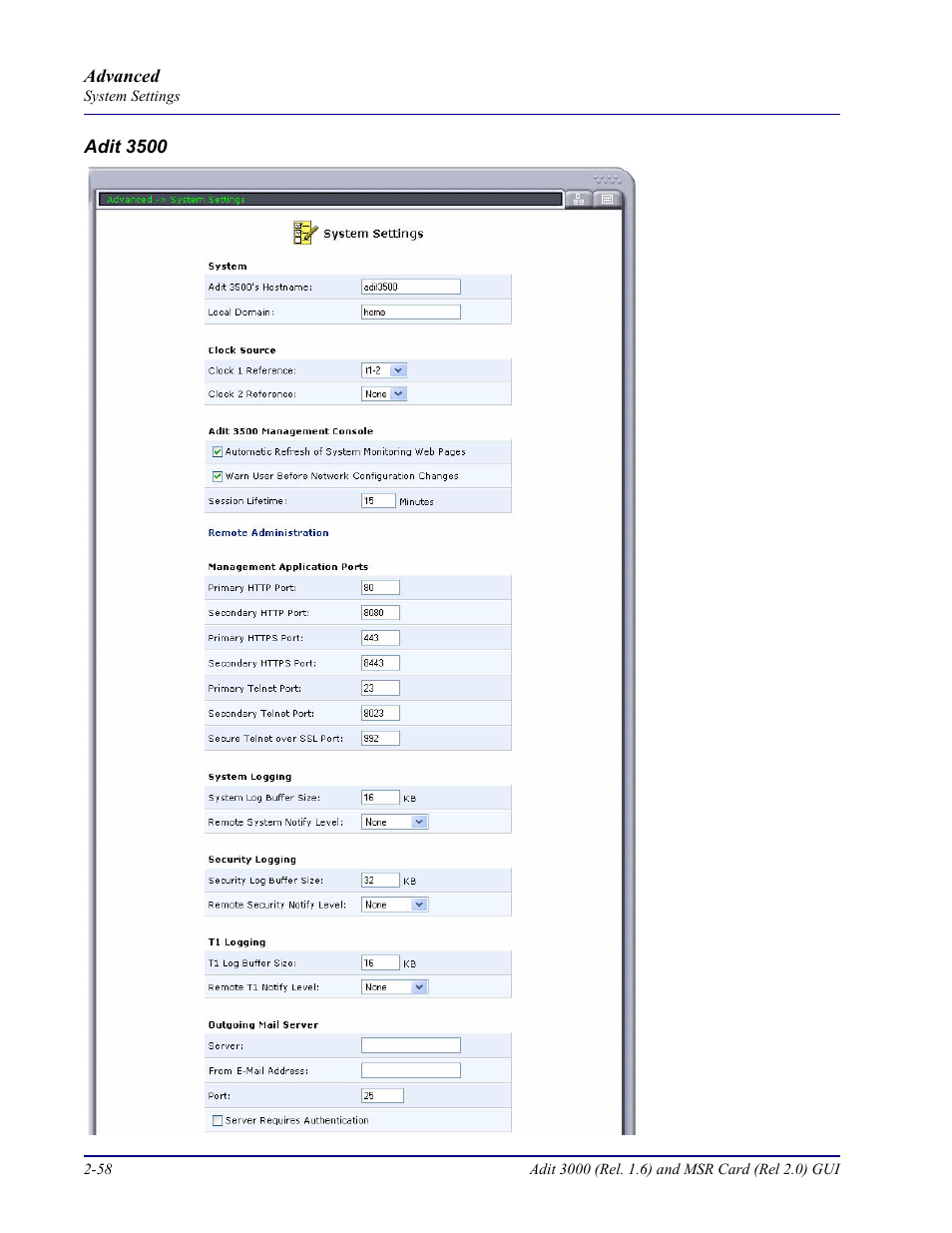Click the Security Log Buffer Size field
This screenshot has width=952, height=1233.
(x=380, y=881)
